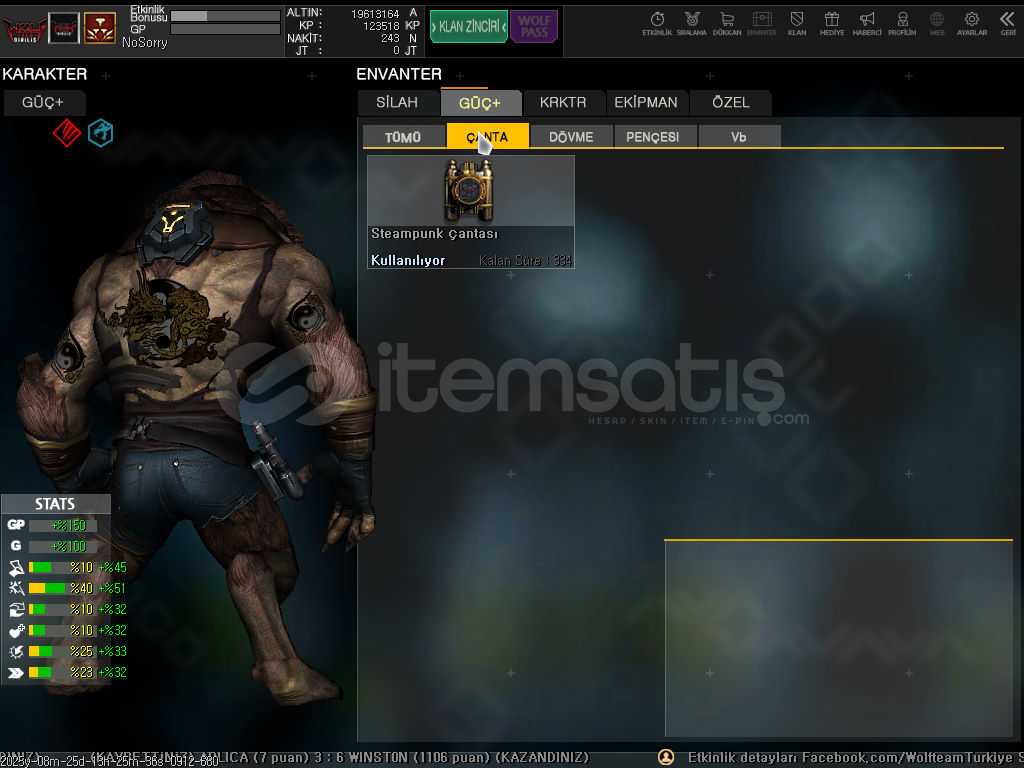The height and width of the screenshot is (768, 1024).
Task: Click the character model preview
Action: coord(196,438)
